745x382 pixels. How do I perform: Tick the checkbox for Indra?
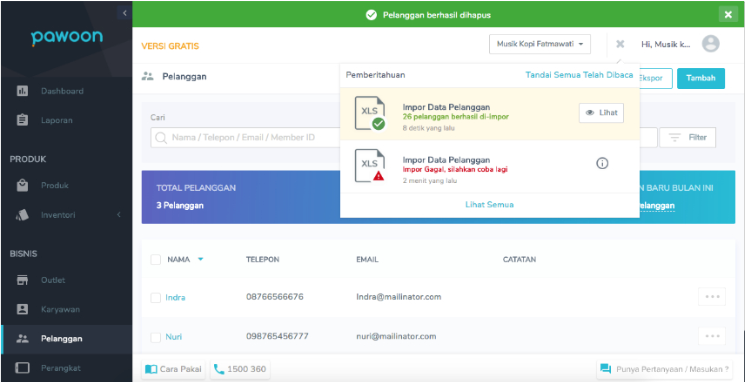156,298
